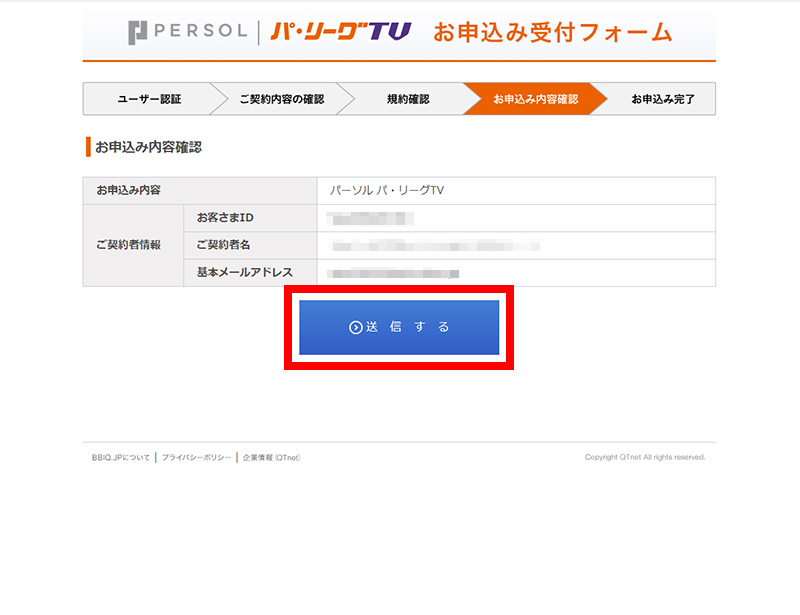Click the blurred お客さまID value
The image size is (800, 615).
coord(370,218)
